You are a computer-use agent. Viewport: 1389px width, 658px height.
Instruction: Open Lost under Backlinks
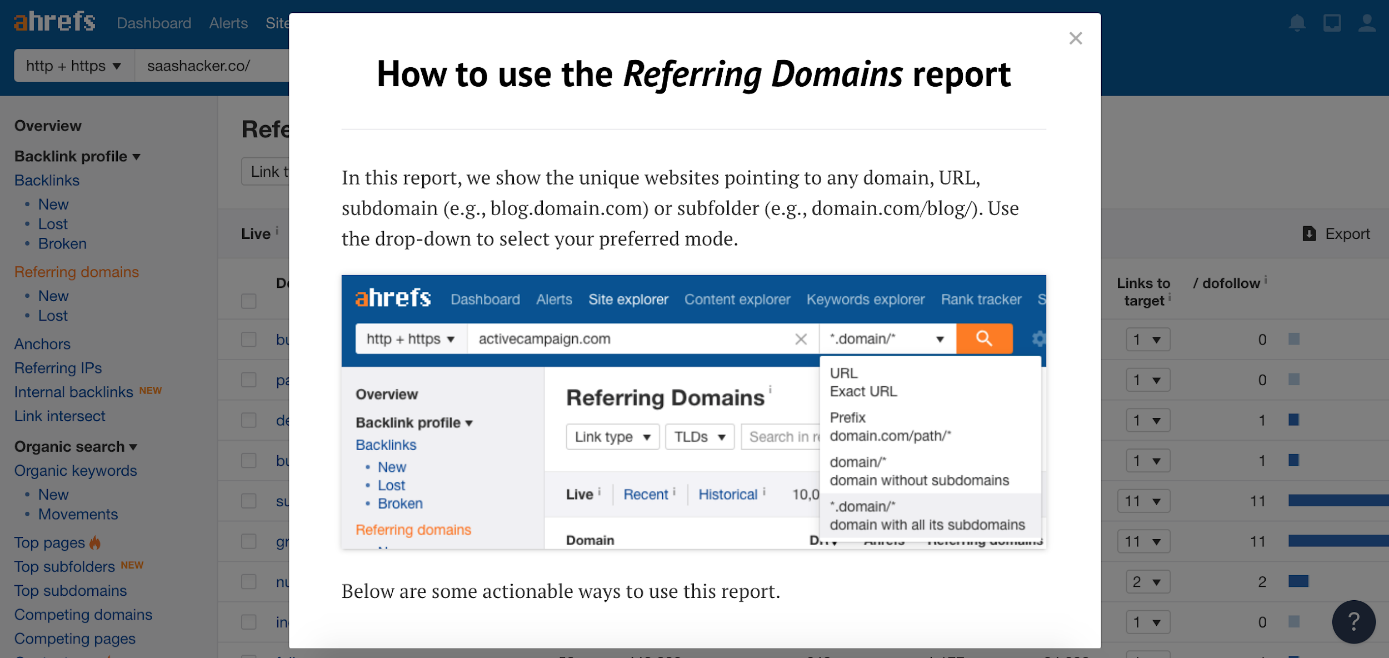[x=53, y=224]
